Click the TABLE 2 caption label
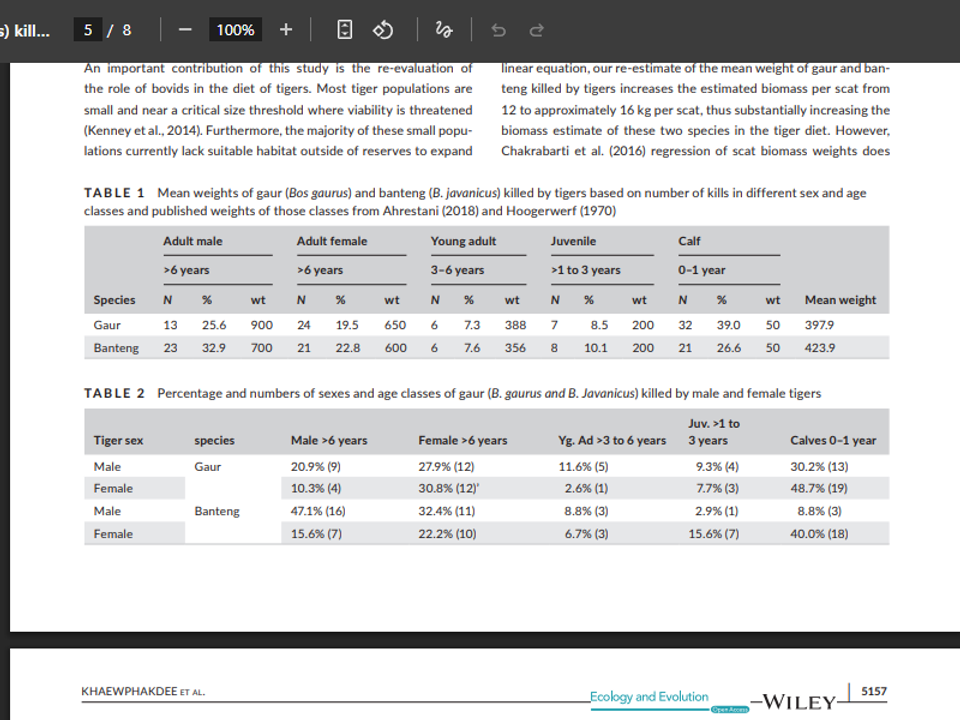Screen dimensions: 960x720 click(114, 393)
